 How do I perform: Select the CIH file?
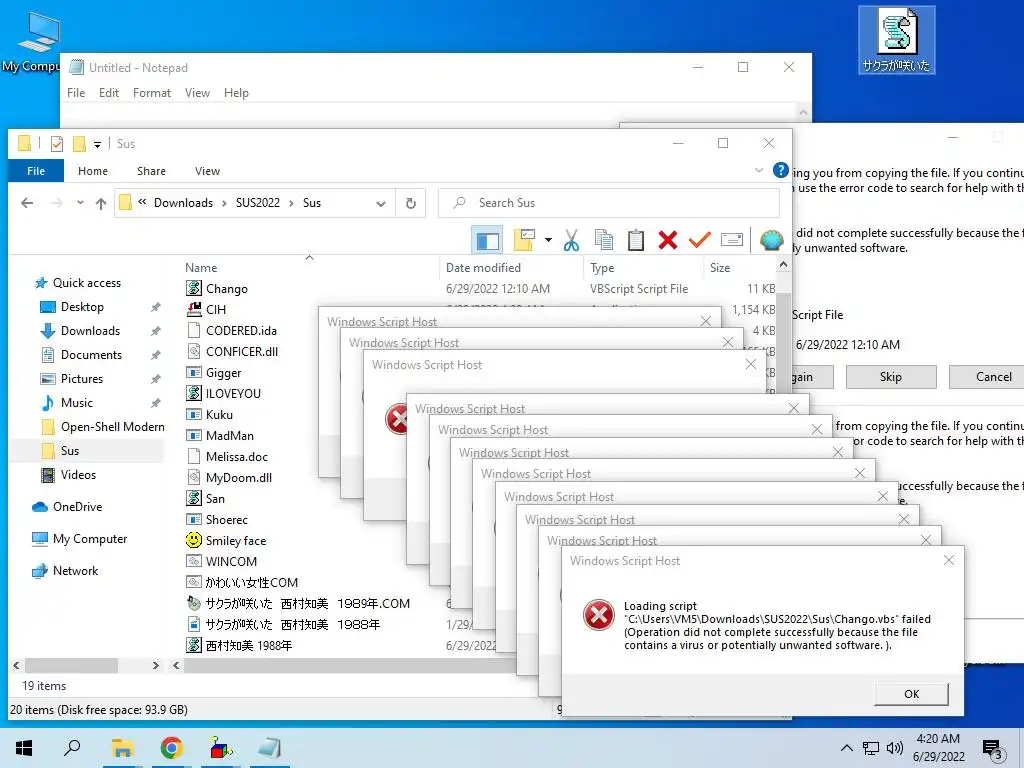(216, 310)
